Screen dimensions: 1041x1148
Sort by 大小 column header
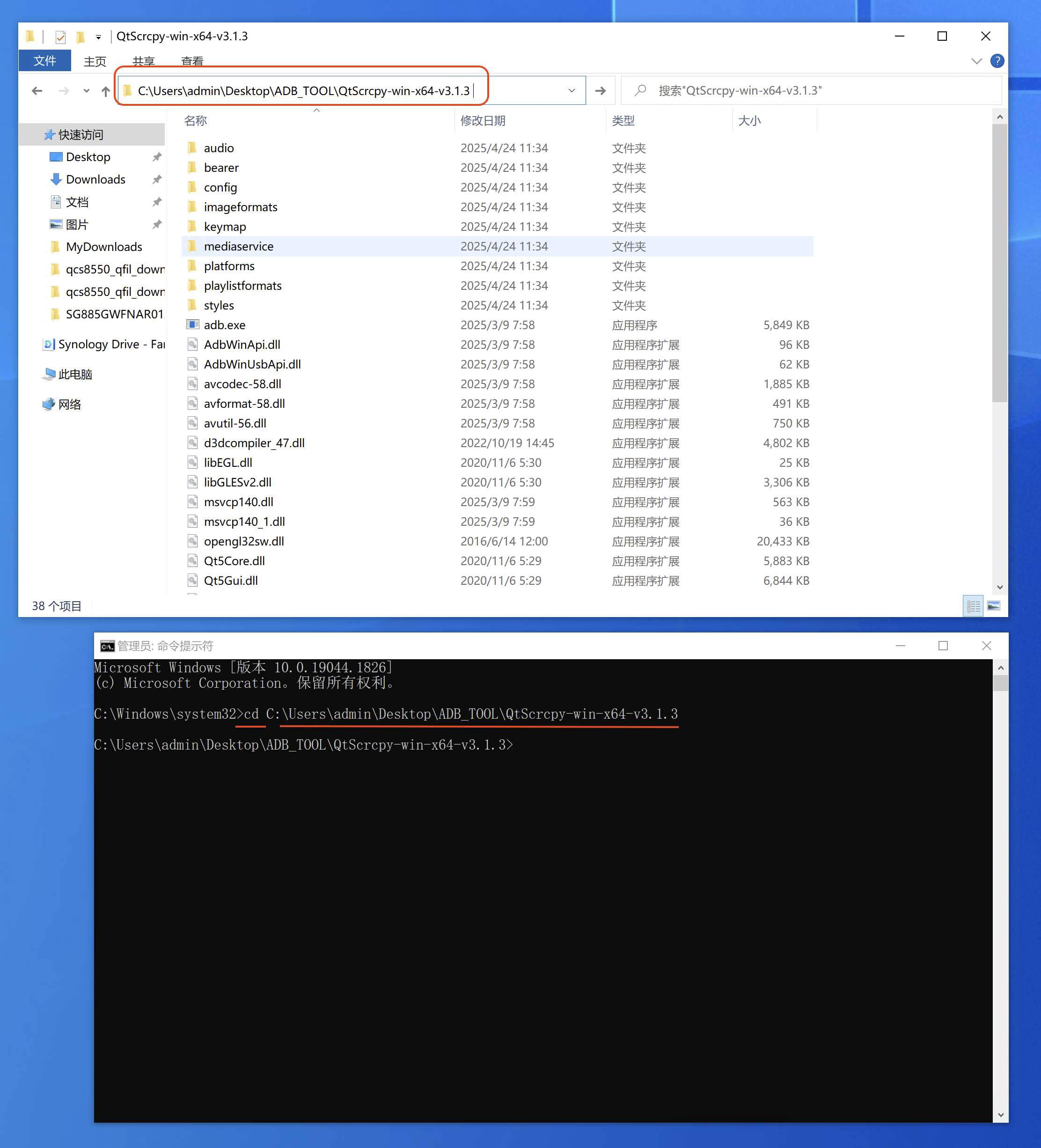tap(749, 121)
